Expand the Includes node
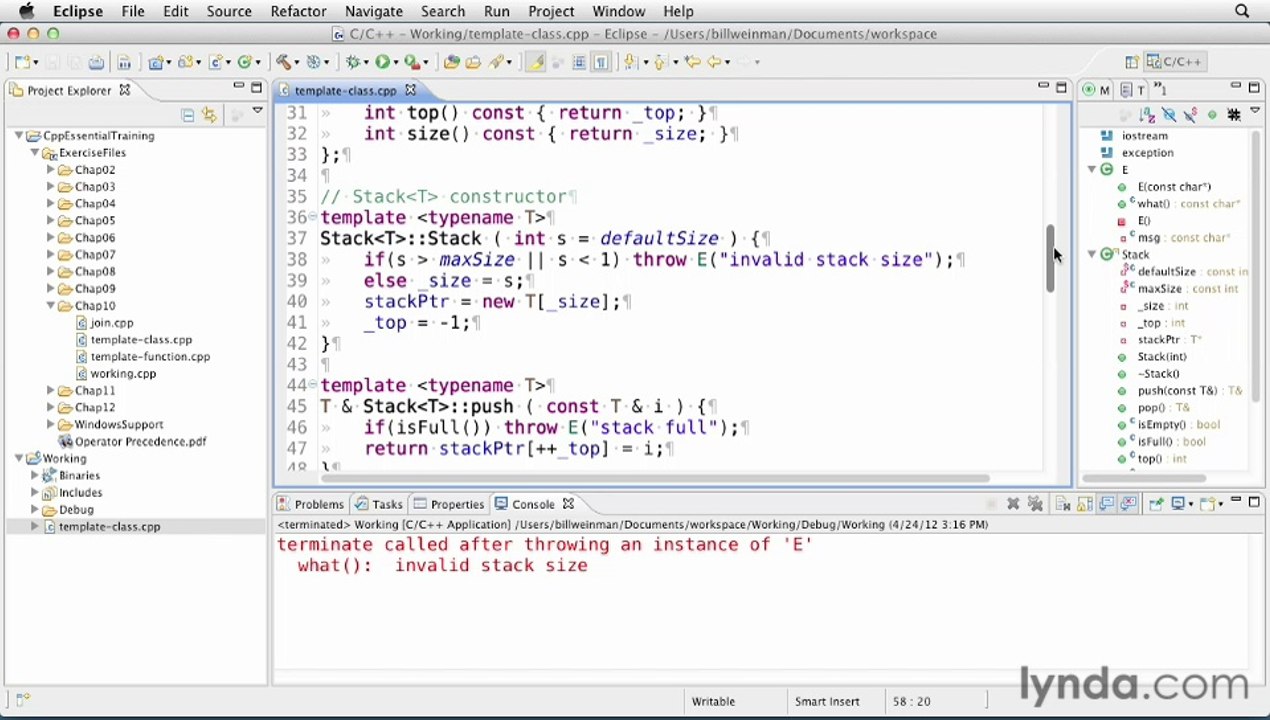 point(35,493)
